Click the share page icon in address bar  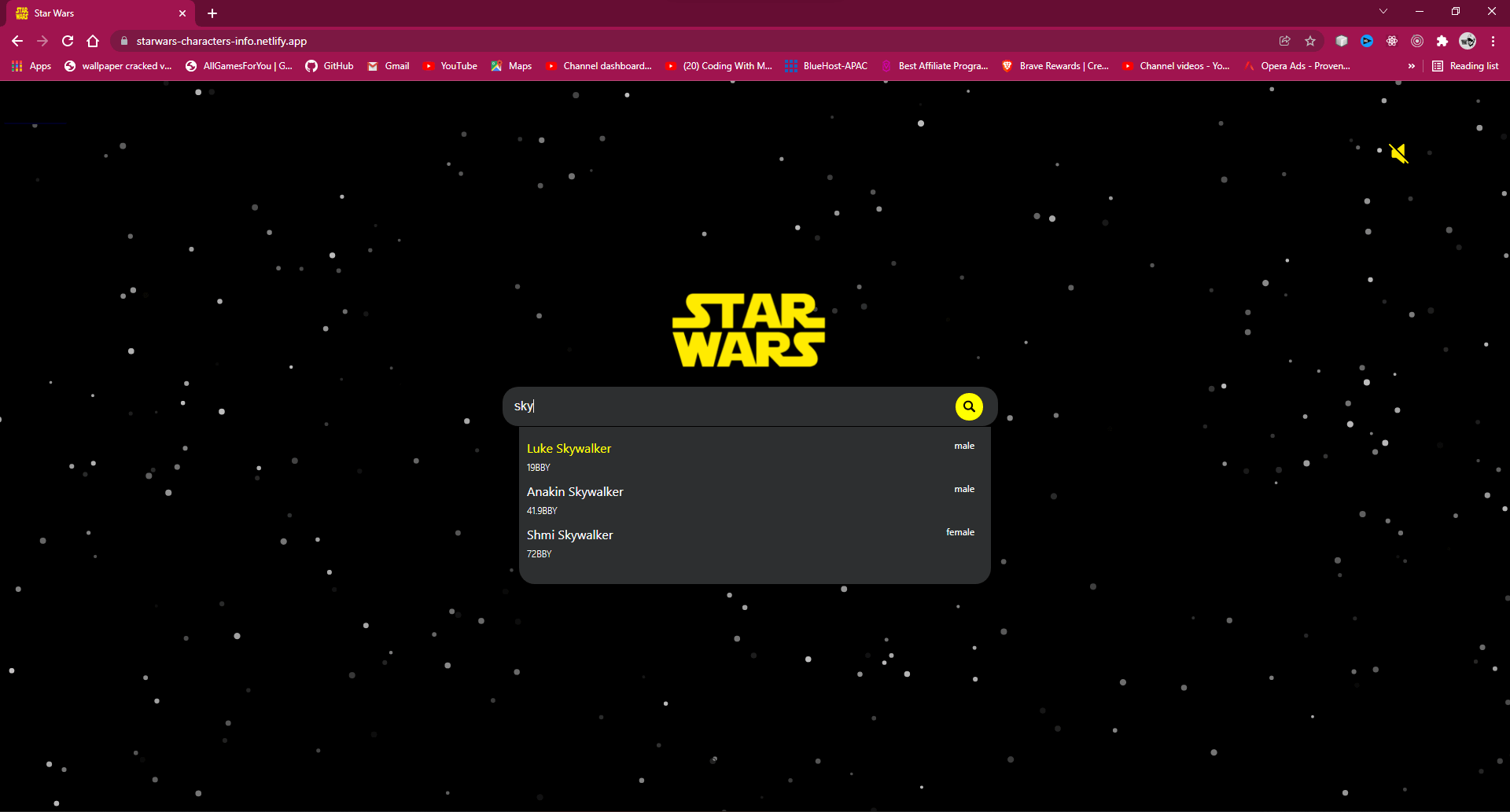coord(1285,41)
